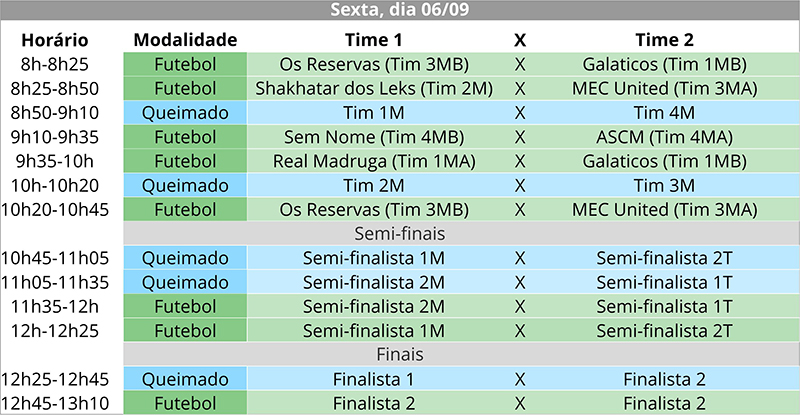Click the Modalidade column header
The height and width of the screenshot is (415, 800).
(185, 40)
